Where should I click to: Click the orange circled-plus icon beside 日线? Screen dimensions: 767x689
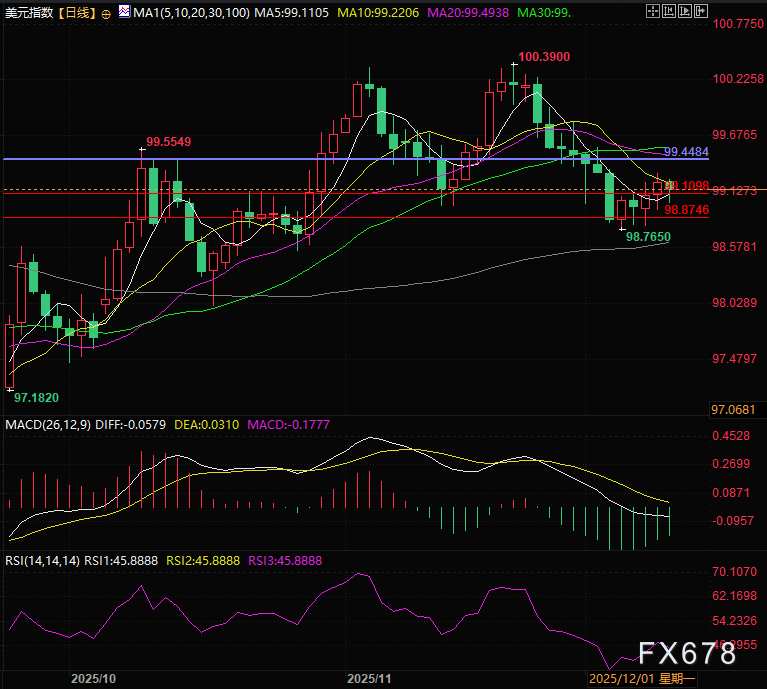pyautogui.click(x=107, y=13)
